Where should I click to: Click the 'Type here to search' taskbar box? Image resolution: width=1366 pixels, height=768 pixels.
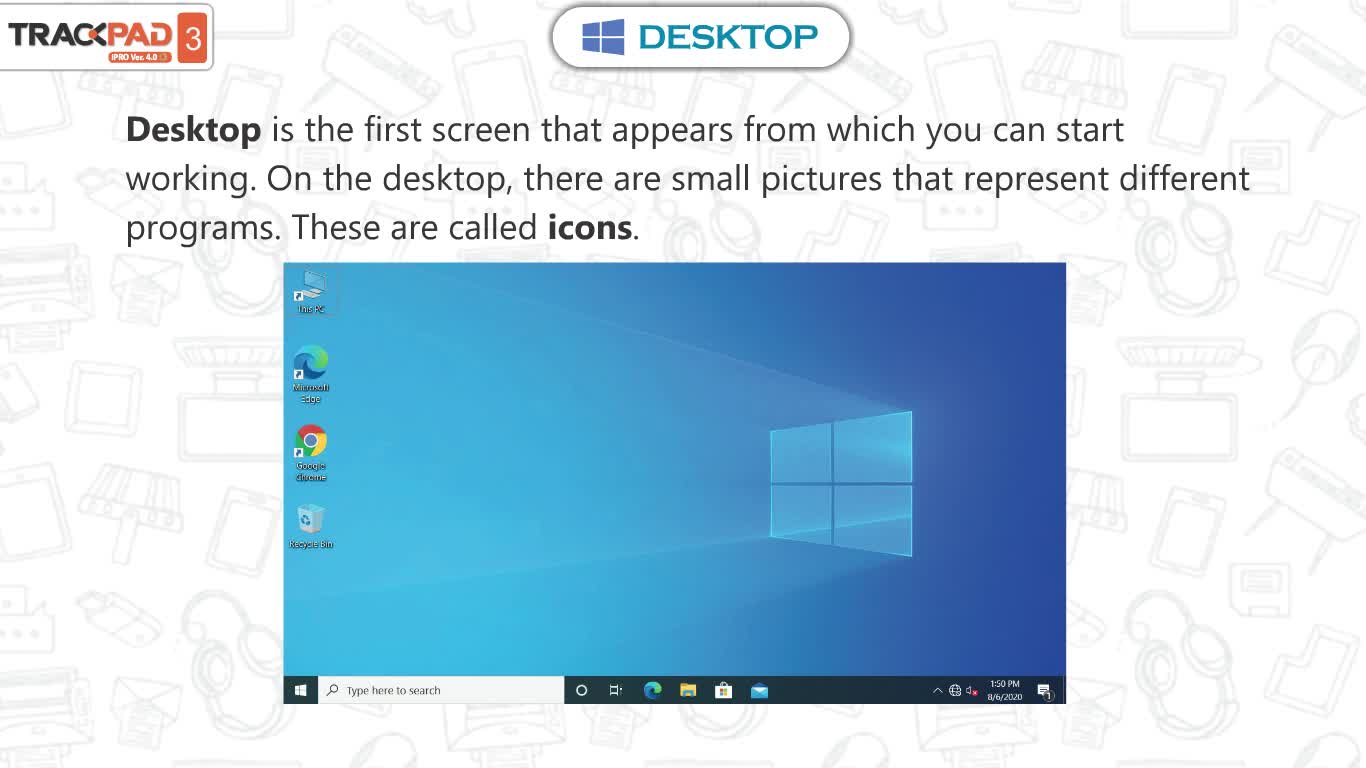[x=441, y=690]
